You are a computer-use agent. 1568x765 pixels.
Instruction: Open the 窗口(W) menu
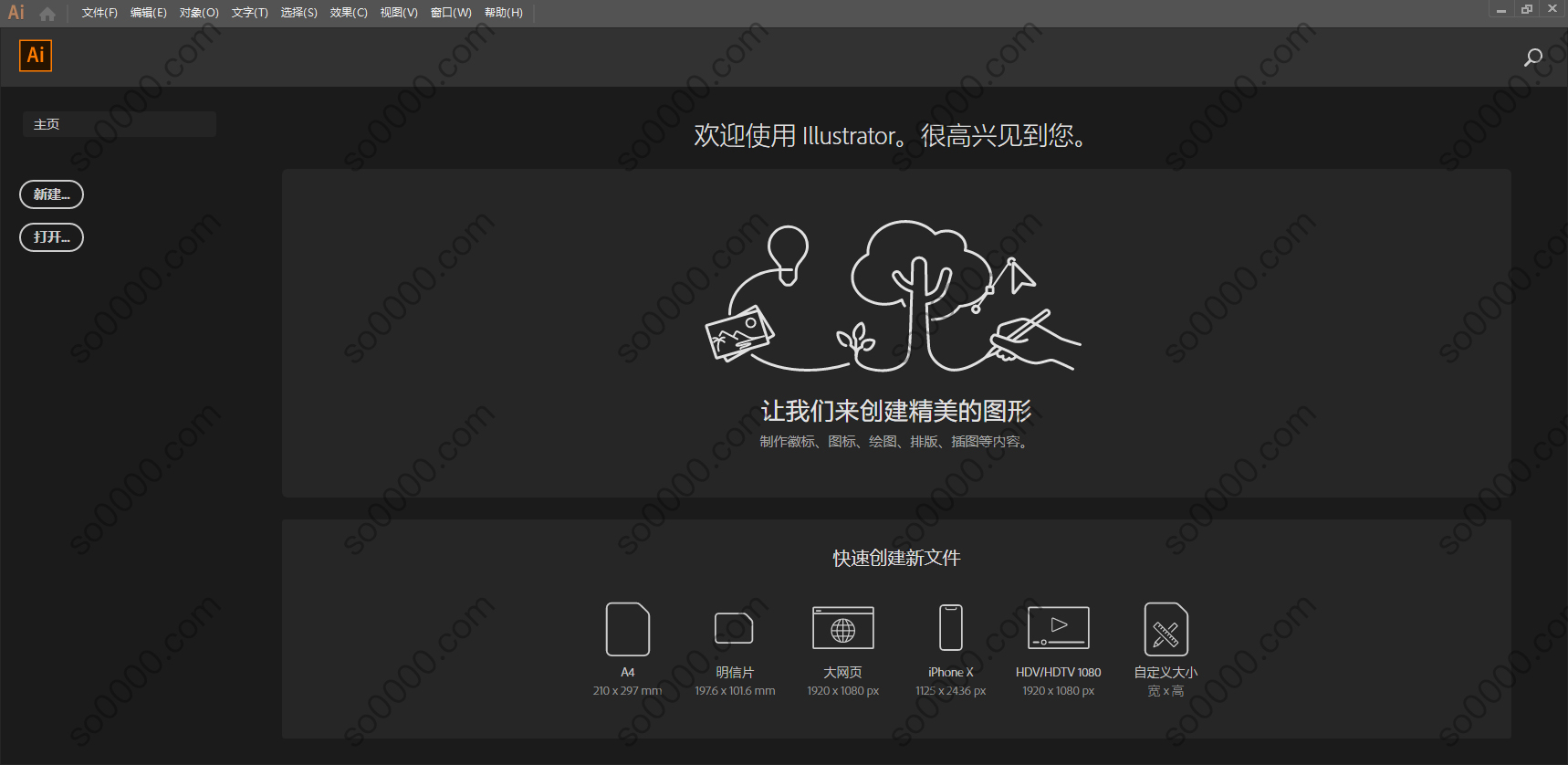pyautogui.click(x=451, y=13)
